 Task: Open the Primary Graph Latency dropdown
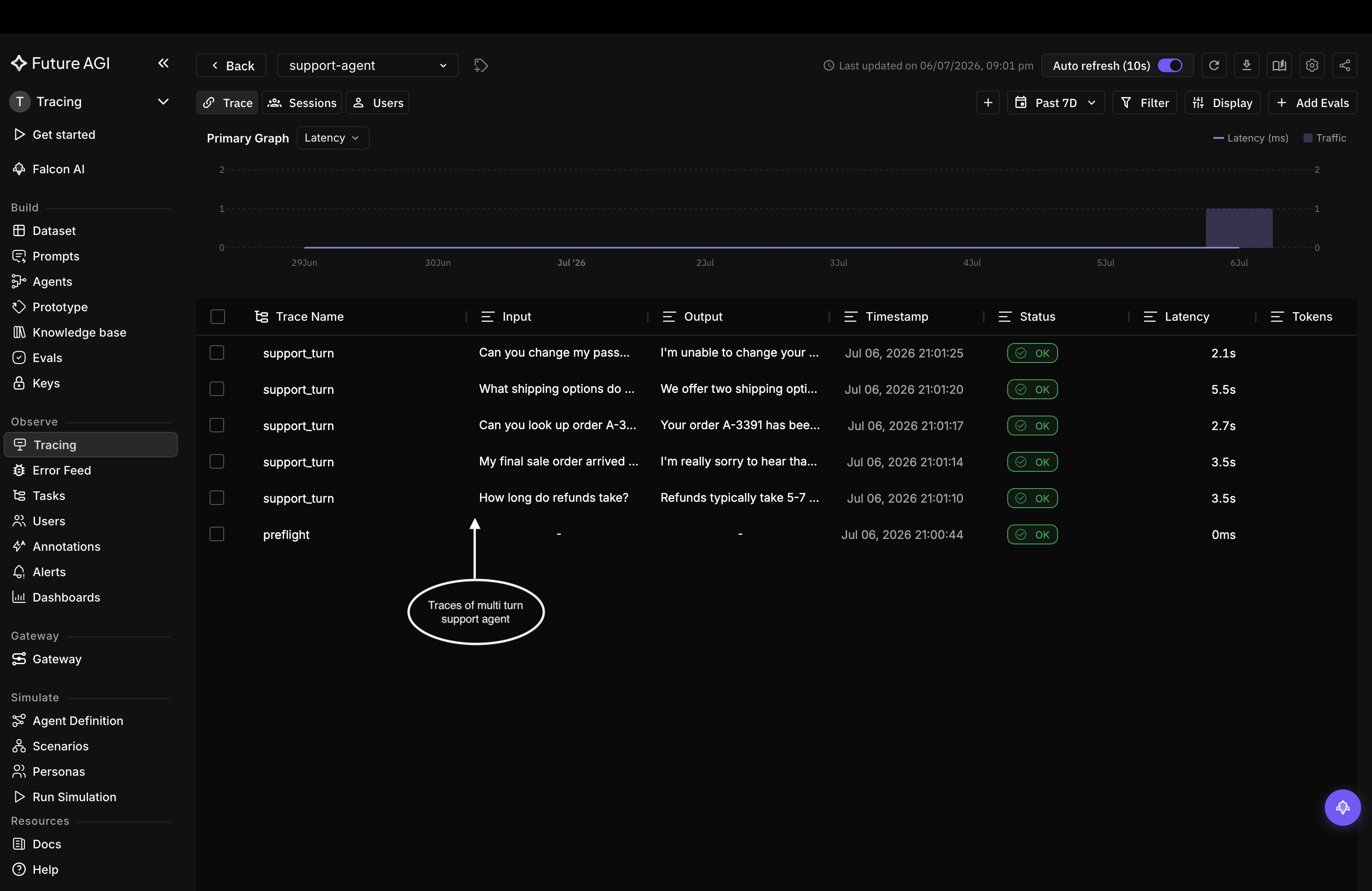(333, 138)
